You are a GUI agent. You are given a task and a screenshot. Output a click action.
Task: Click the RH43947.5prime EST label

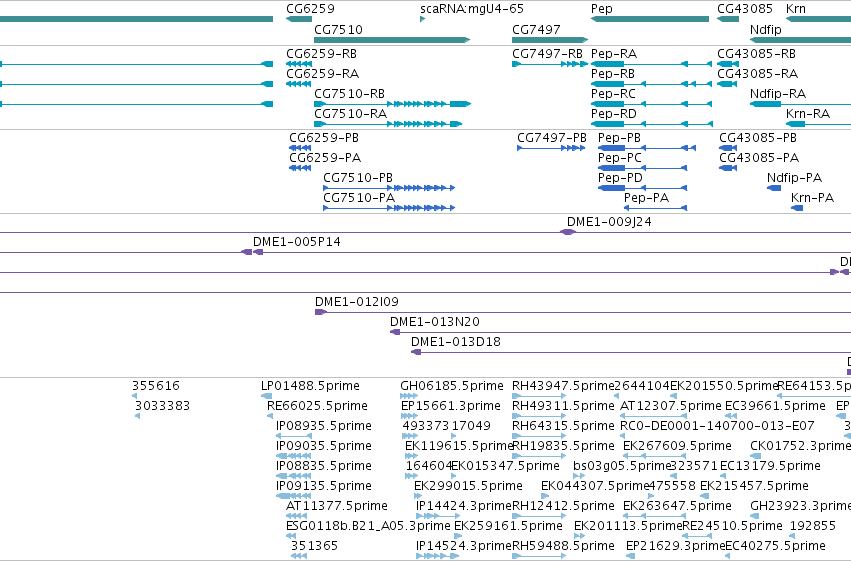(563, 386)
